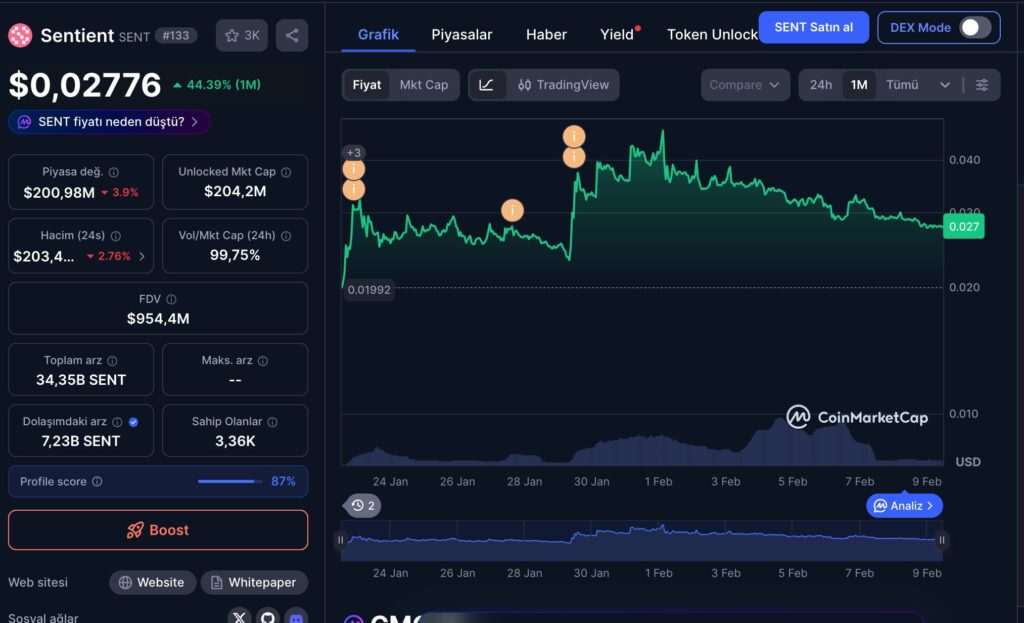Star Sentient to add to watchlist
The height and width of the screenshot is (623, 1024).
(231, 35)
